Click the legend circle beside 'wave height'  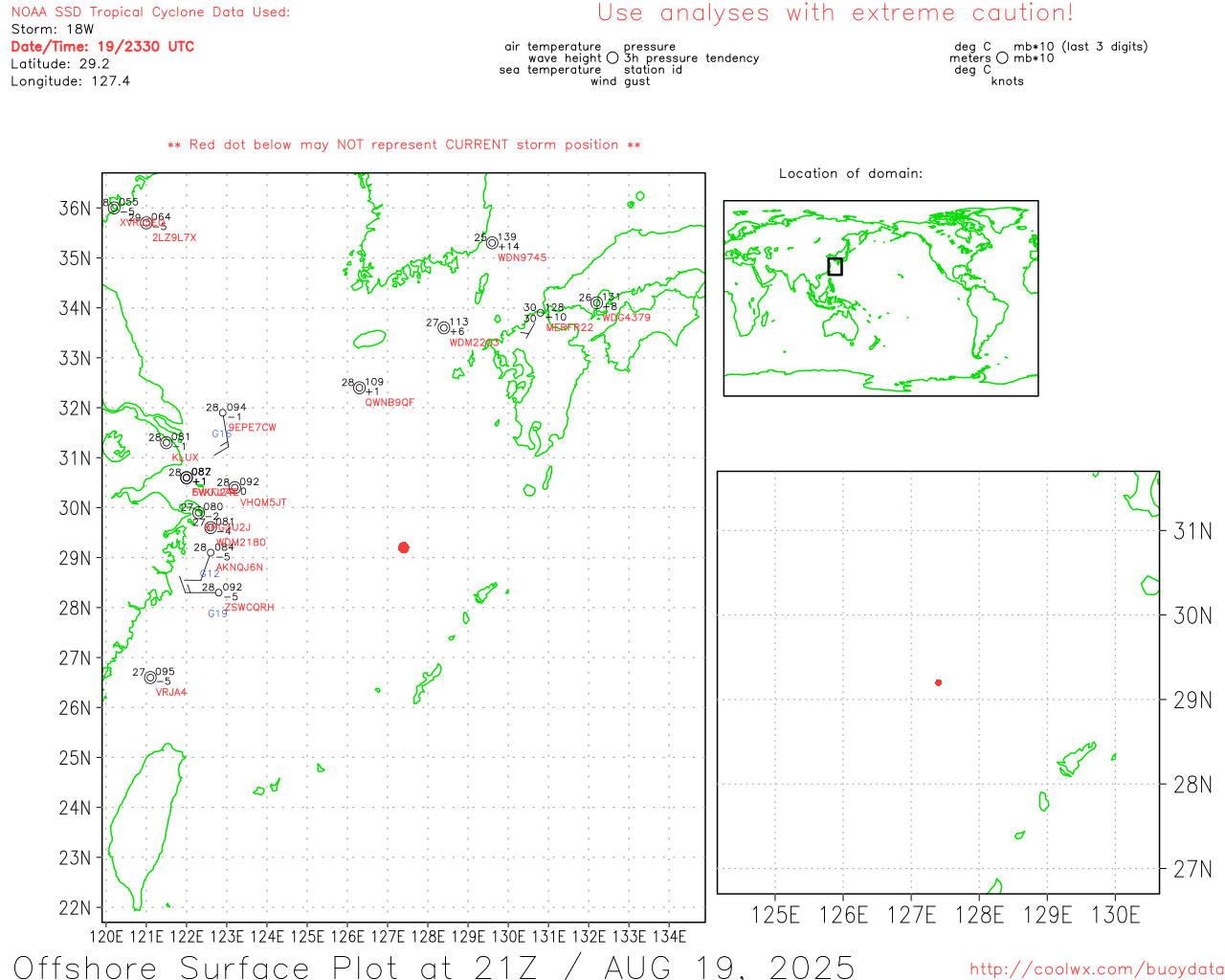pyautogui.click(x=612, y=57)
